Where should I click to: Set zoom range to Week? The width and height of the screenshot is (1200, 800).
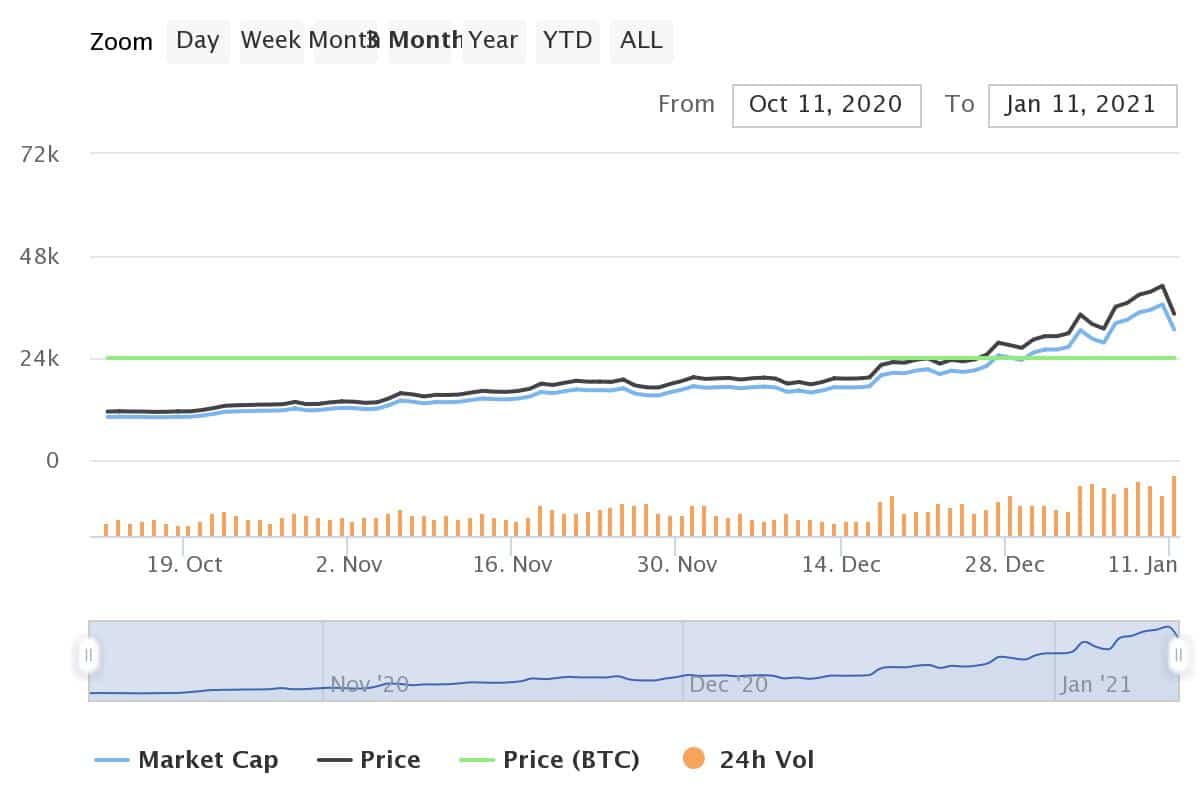click(x=271, y=41)
